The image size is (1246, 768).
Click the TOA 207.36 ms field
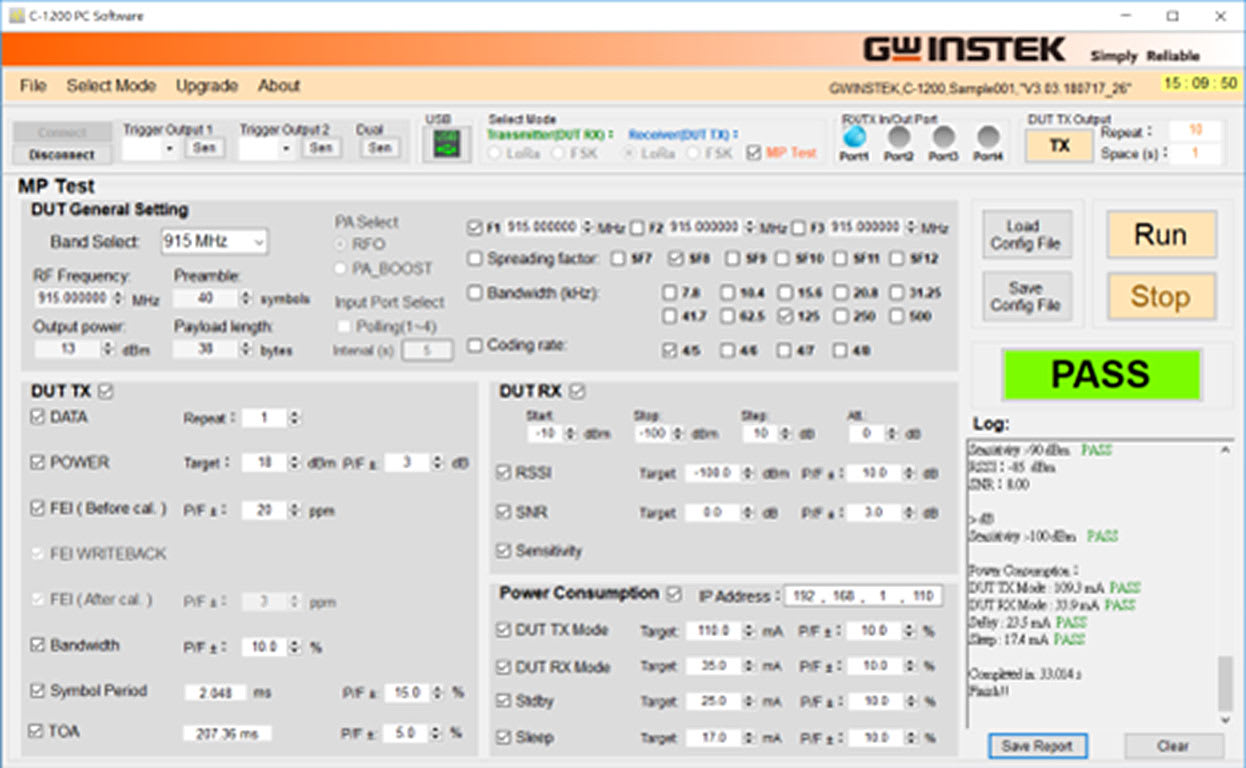[x=227, y=734]
